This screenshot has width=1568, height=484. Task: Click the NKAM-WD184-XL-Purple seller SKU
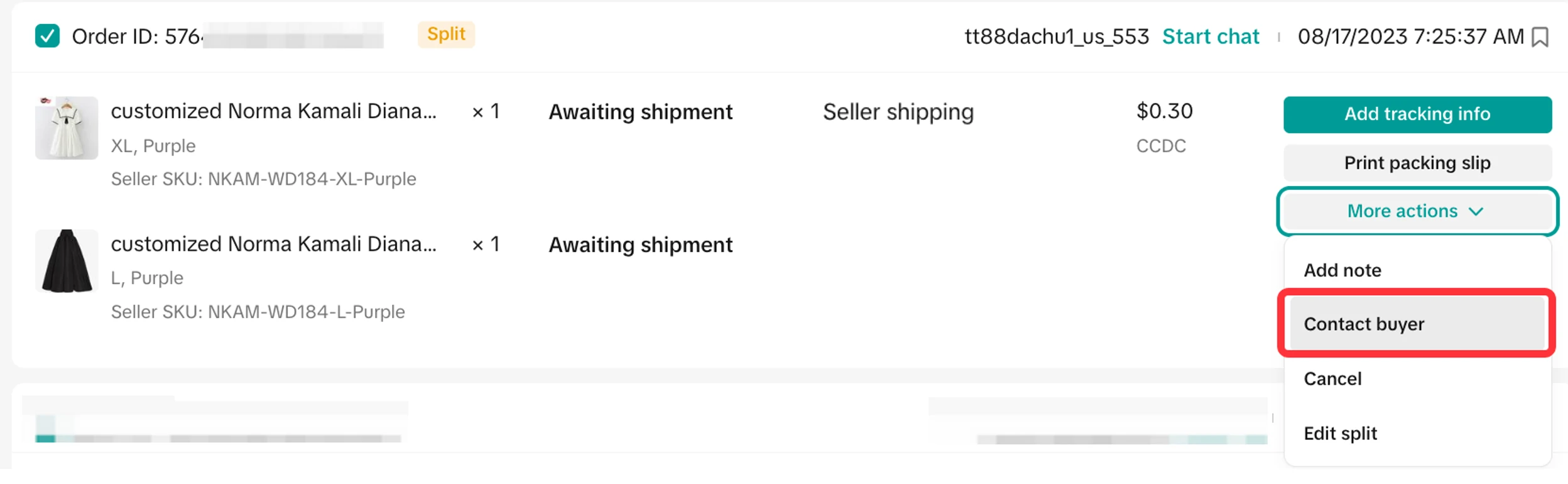pyautogui.click(x=312, y=179)
